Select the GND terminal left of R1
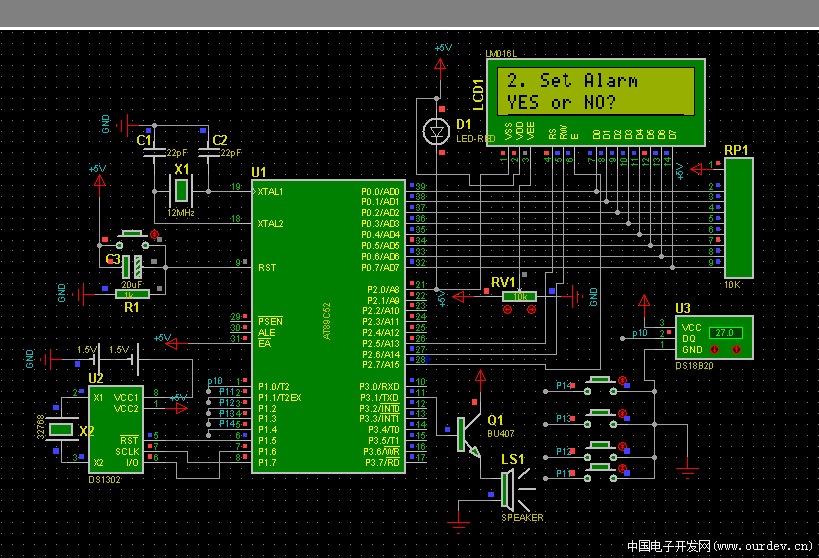The height and width of the screenshot is (558, 819). (81, 295)
